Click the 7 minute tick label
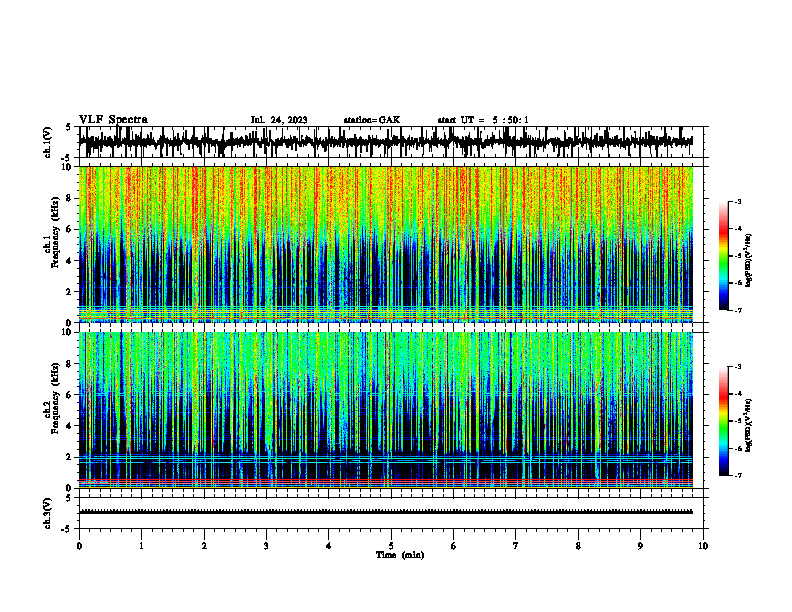 516,546
